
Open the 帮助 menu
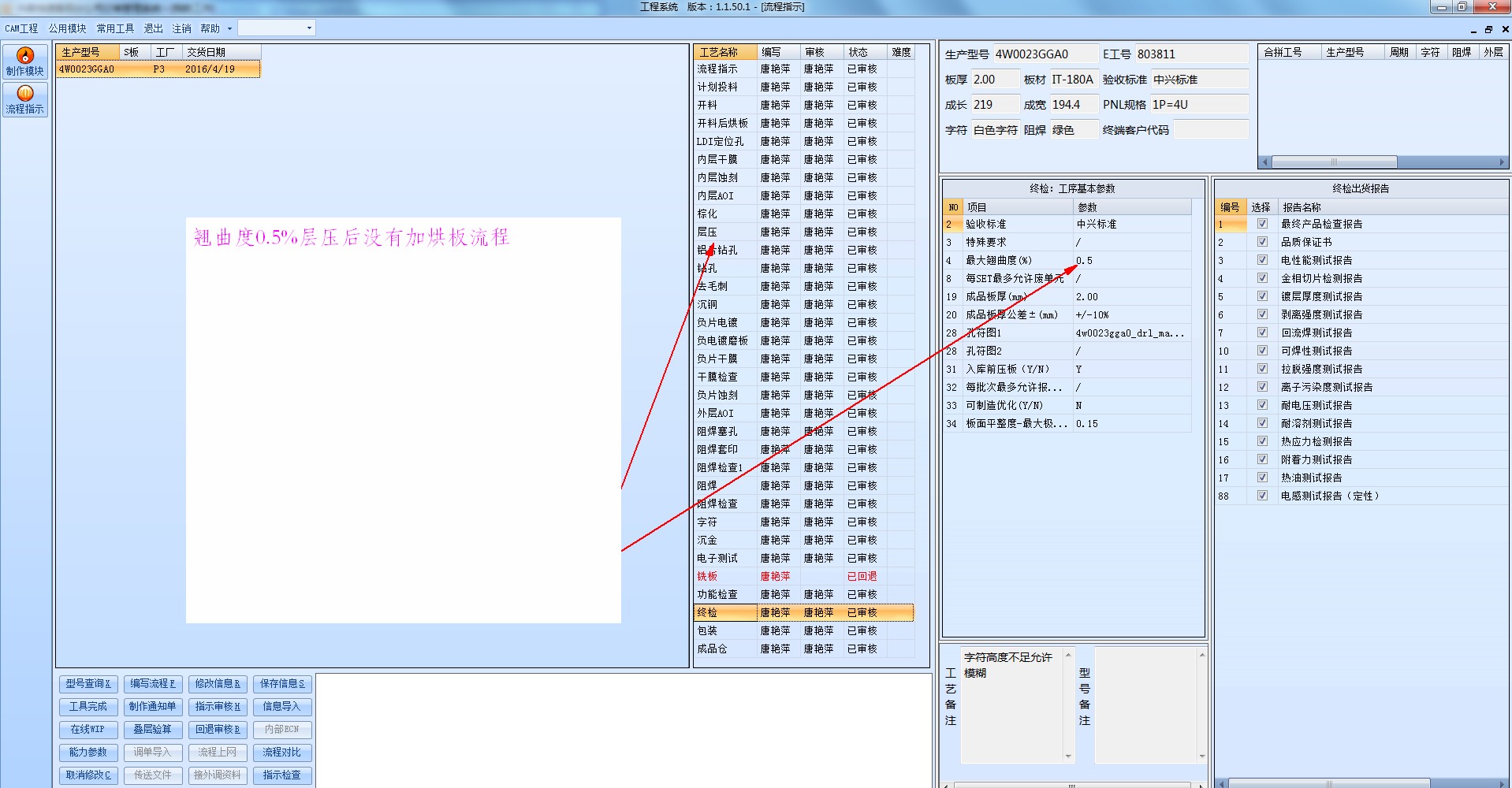click(210, 28)
